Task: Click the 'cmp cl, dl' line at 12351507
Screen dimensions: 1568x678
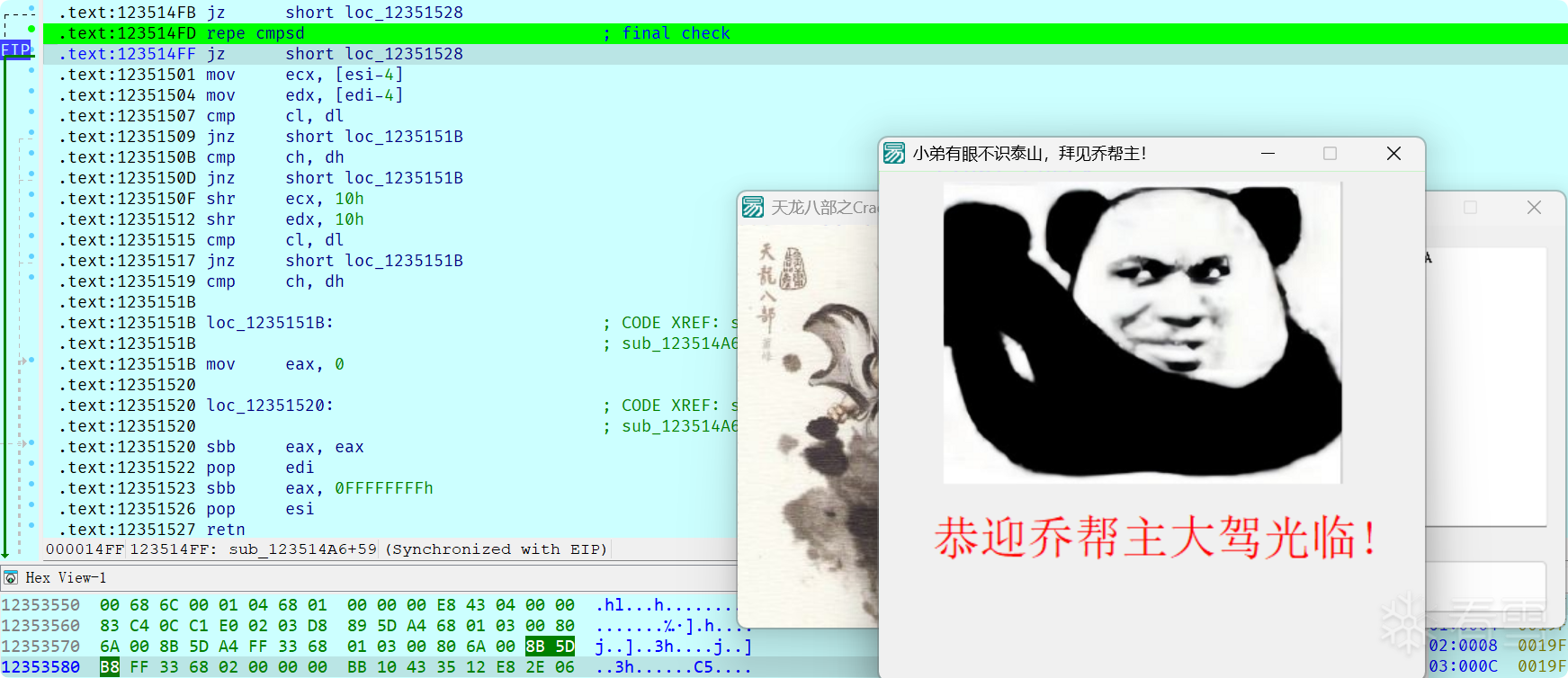Action: [x=202, y=116]
